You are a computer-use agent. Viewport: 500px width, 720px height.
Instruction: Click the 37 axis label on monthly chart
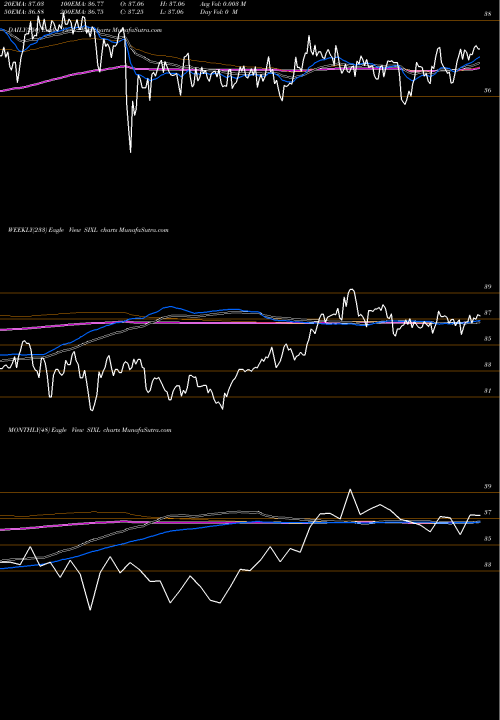(x=487, y=512)
